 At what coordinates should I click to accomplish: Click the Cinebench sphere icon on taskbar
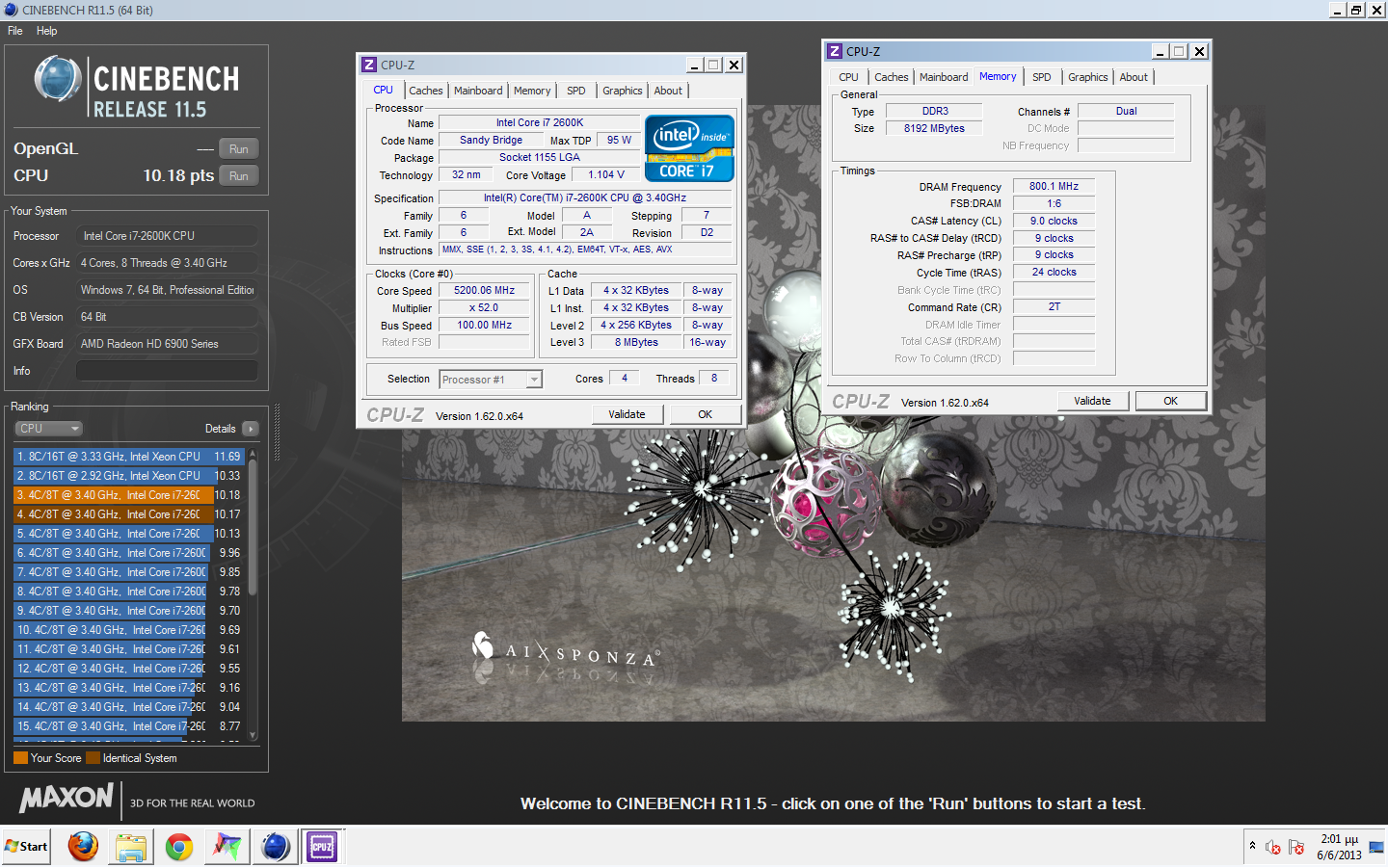coord(275,847)
